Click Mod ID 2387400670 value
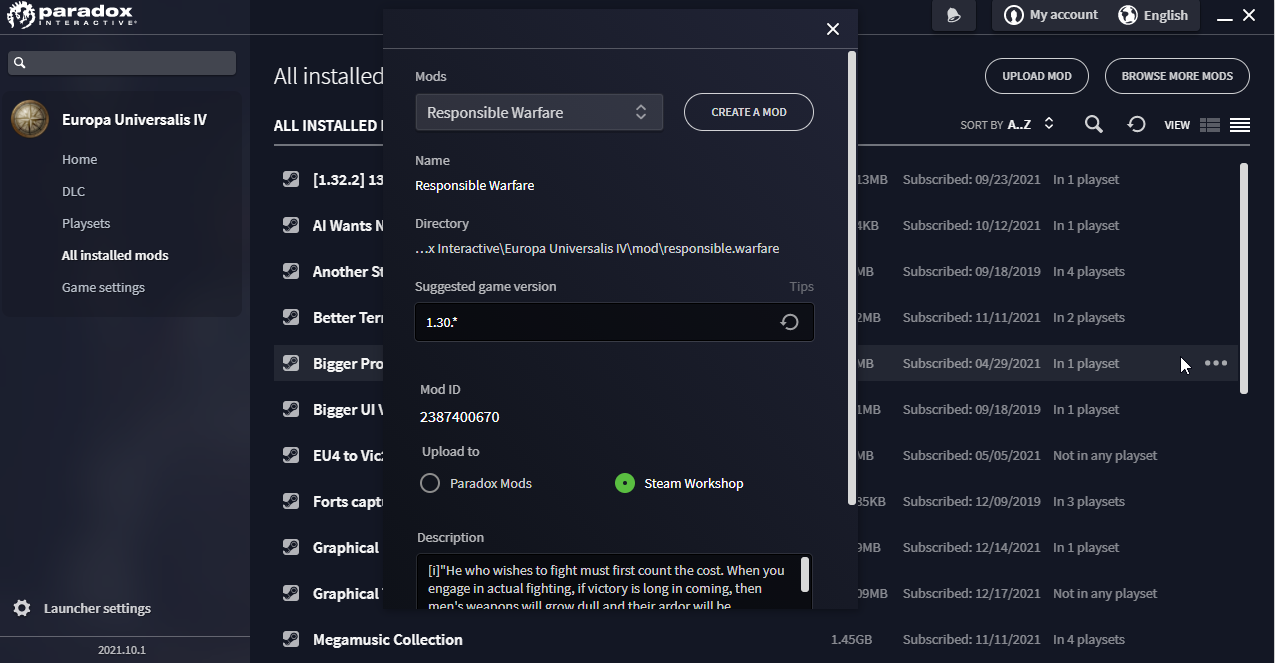1275x663 pixels. tap(460, 417)
